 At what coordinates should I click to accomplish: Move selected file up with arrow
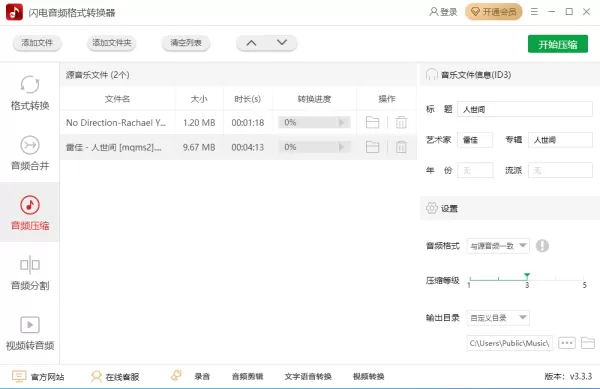(251, 43)
